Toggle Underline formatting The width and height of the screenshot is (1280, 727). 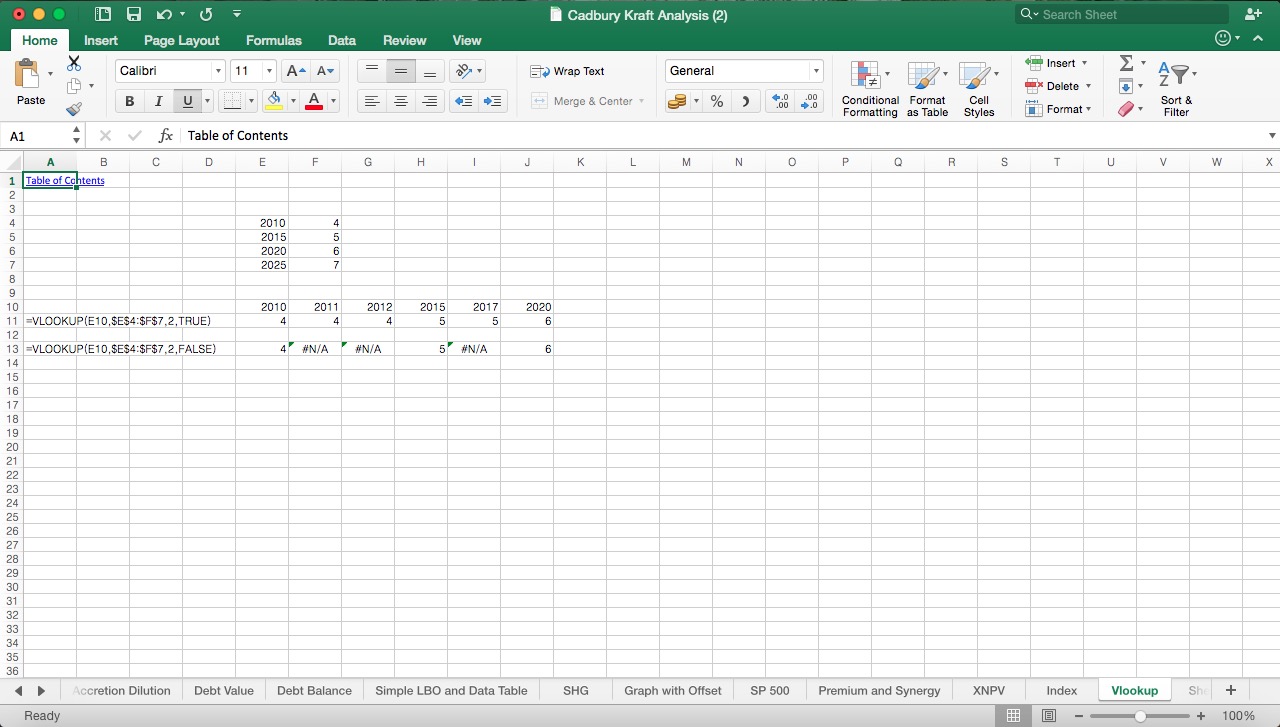click(187, 101)
